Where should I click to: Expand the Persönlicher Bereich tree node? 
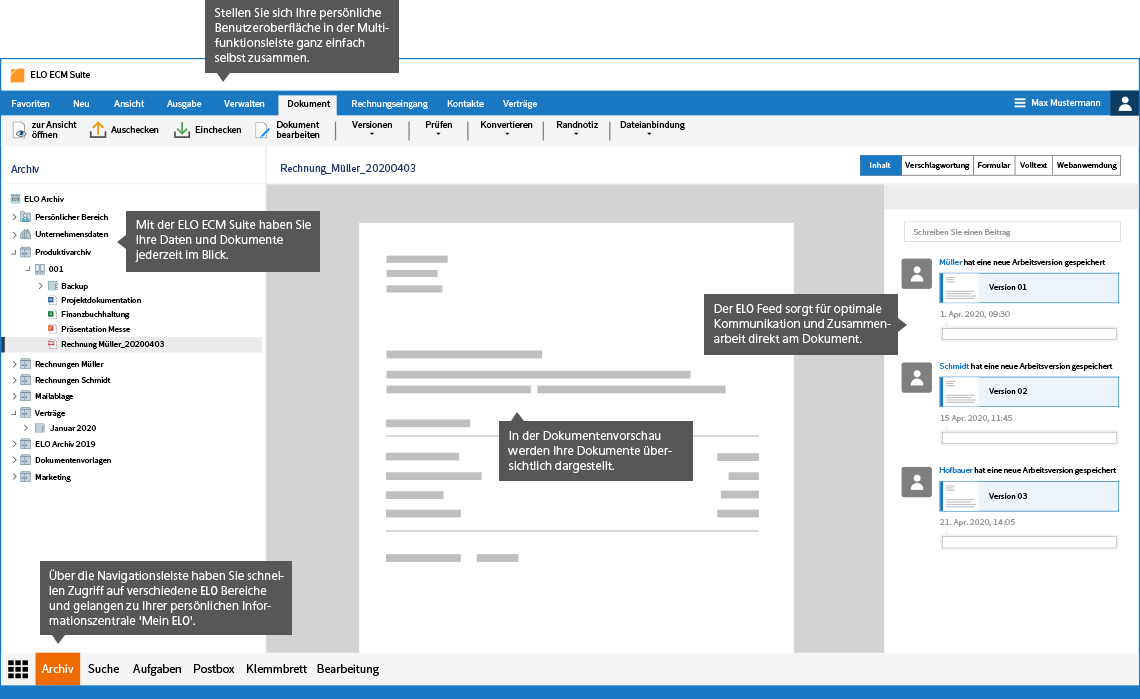(x=14, y=217)
